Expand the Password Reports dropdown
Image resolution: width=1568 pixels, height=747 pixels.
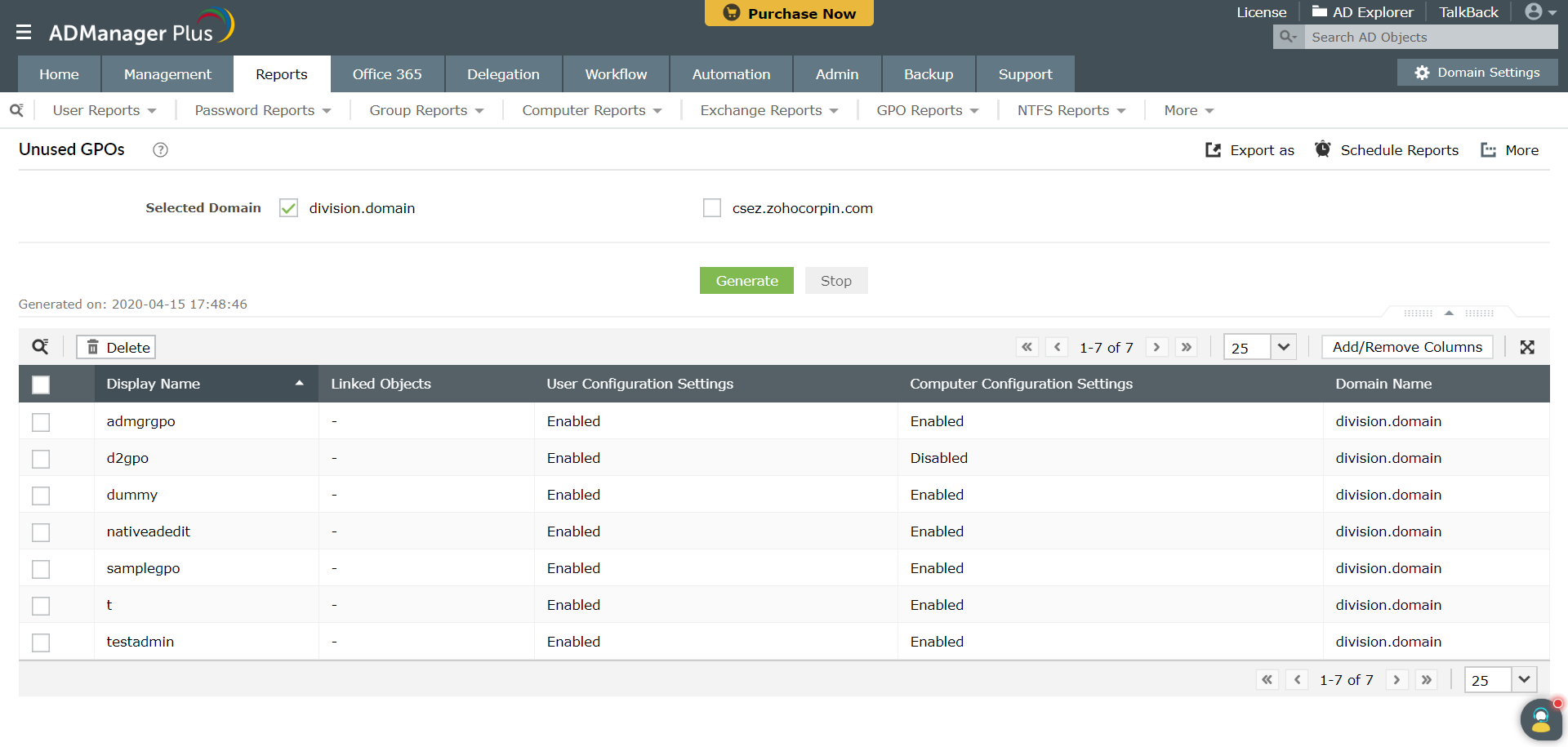[263, 110]
